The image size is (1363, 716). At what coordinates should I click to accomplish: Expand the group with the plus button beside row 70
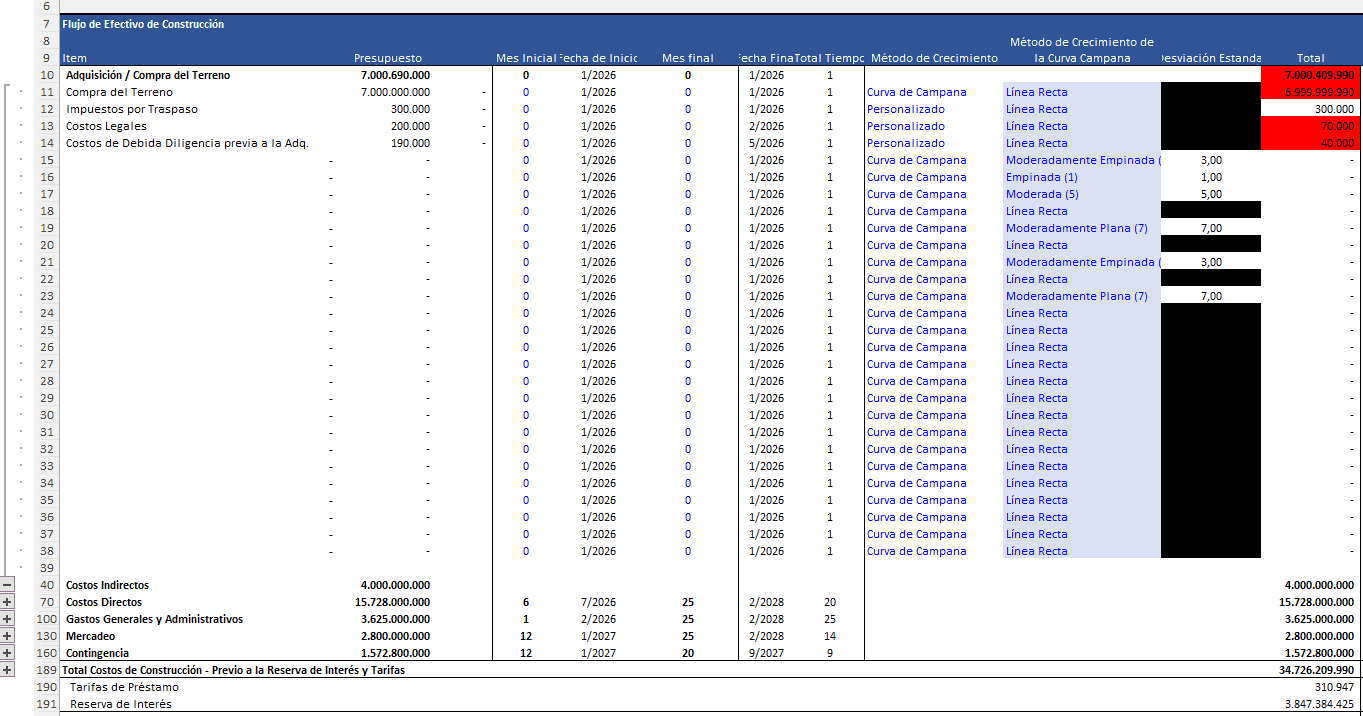pos(7,602)
